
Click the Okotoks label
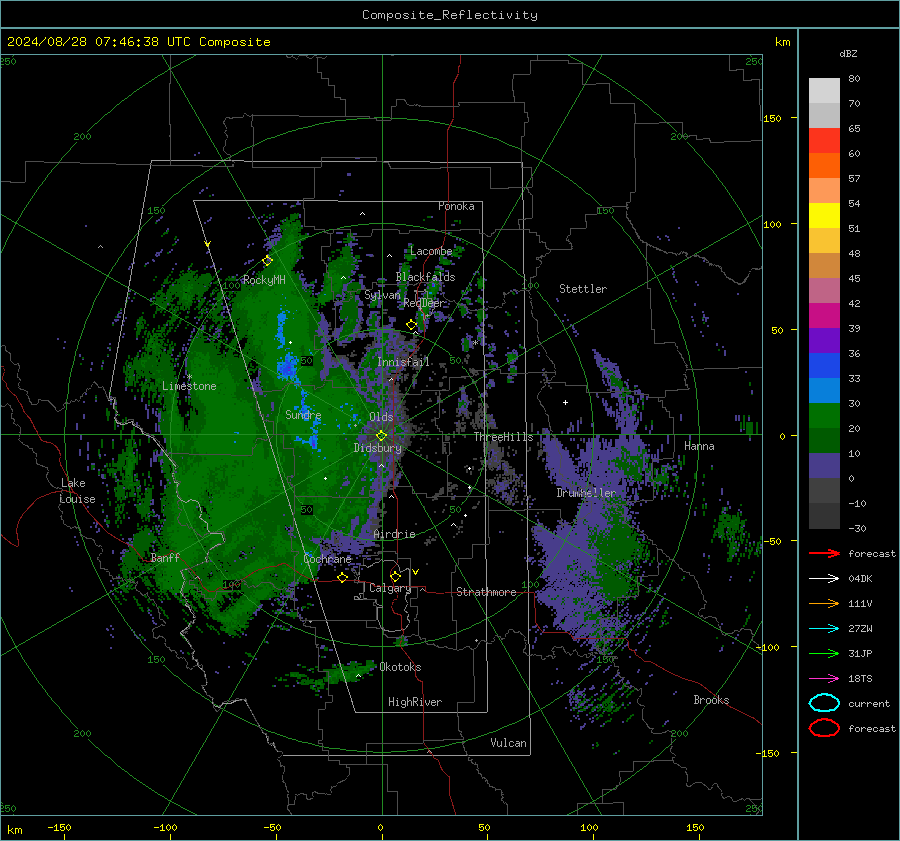coord(400,667)
